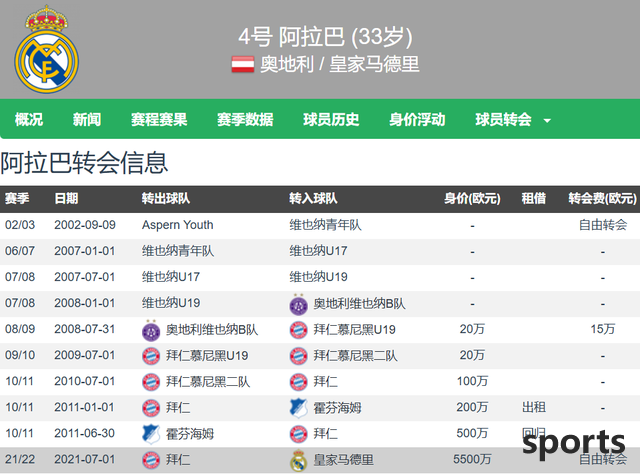Click the 200万 value cell

(472, 407)
